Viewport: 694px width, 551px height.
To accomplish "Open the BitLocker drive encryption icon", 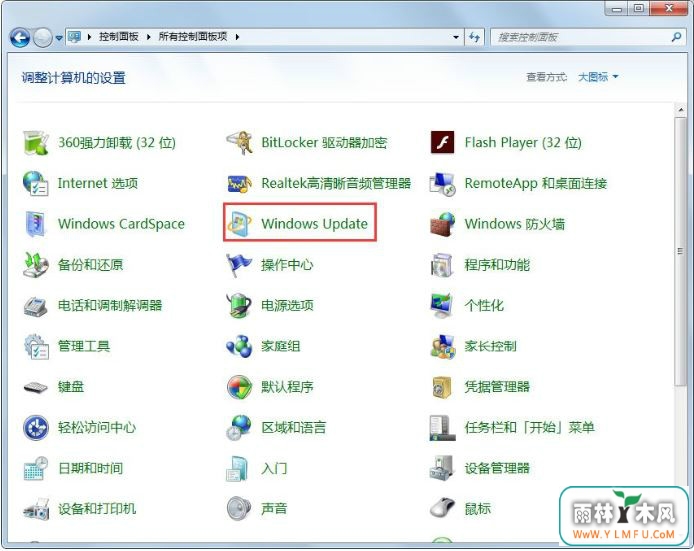I will [239, 143].
